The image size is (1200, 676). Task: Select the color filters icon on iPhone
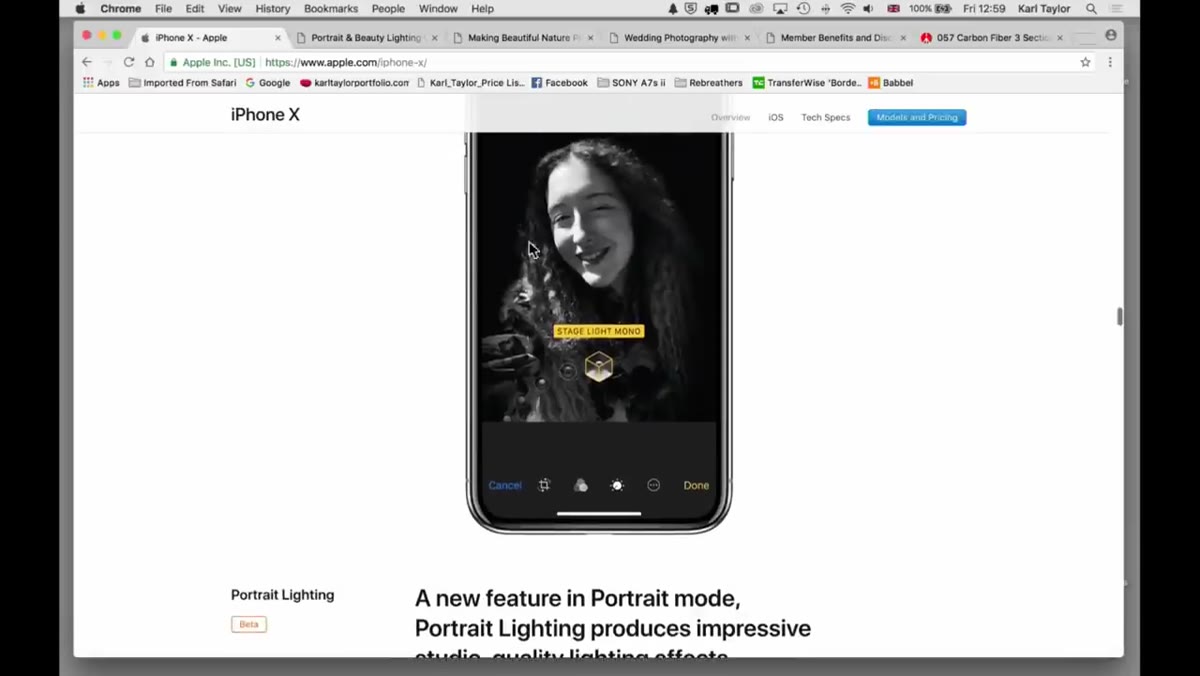tap(581, 485)
